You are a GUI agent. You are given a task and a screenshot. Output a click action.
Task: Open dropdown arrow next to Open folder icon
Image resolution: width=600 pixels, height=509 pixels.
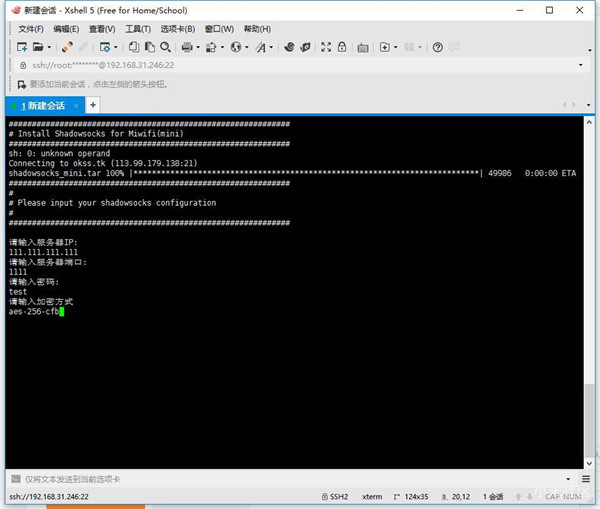pyautogui.click(x=48, y=47)
